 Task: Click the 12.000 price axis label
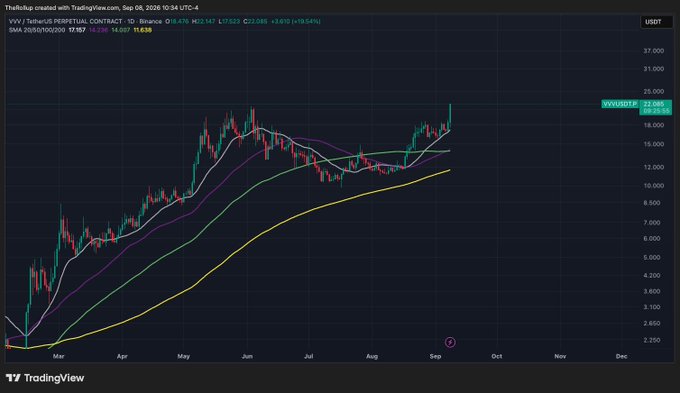(x=654, y=167)
